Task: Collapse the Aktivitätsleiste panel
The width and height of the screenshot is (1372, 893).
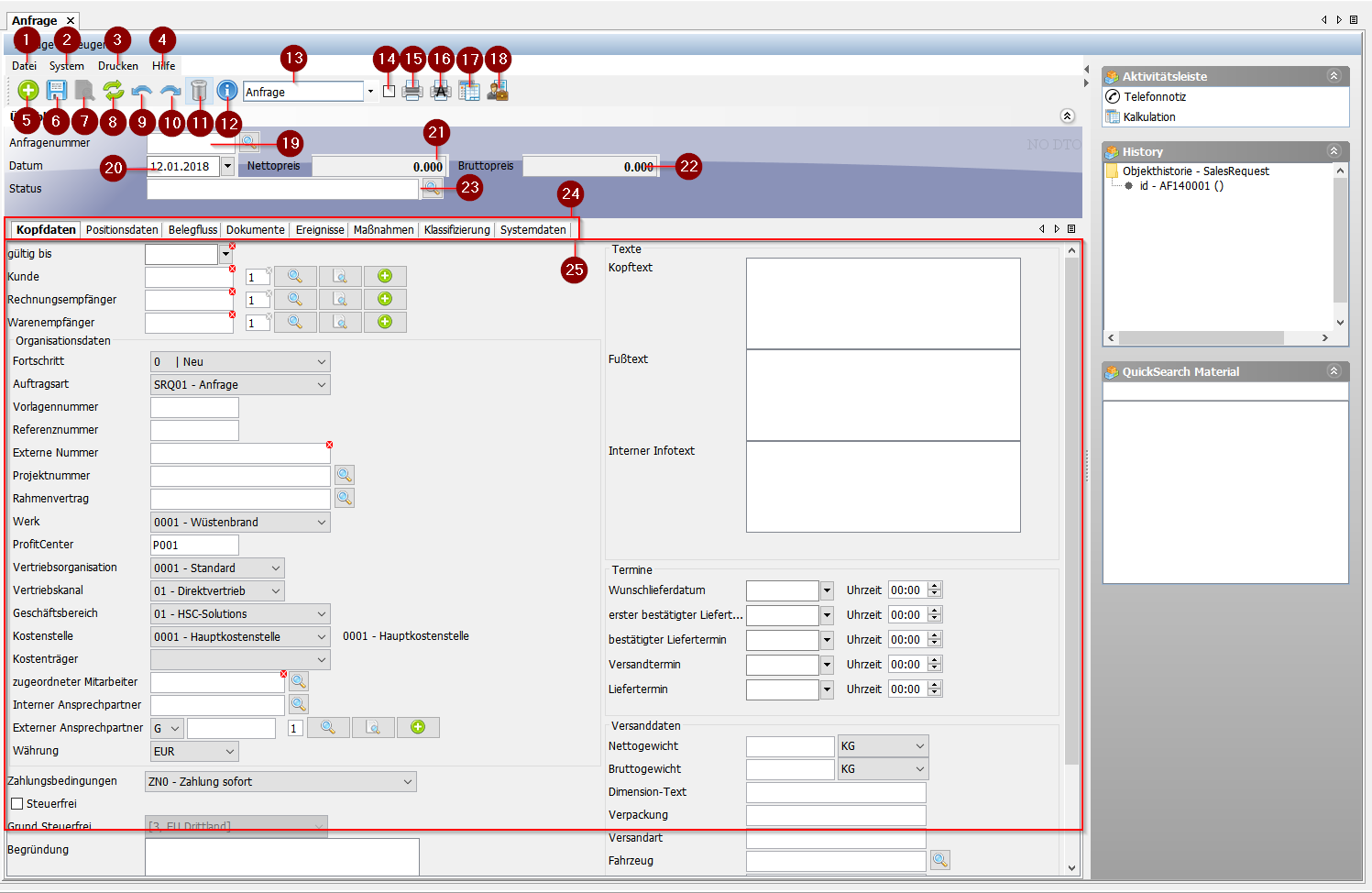Action: click(1334, 76)
